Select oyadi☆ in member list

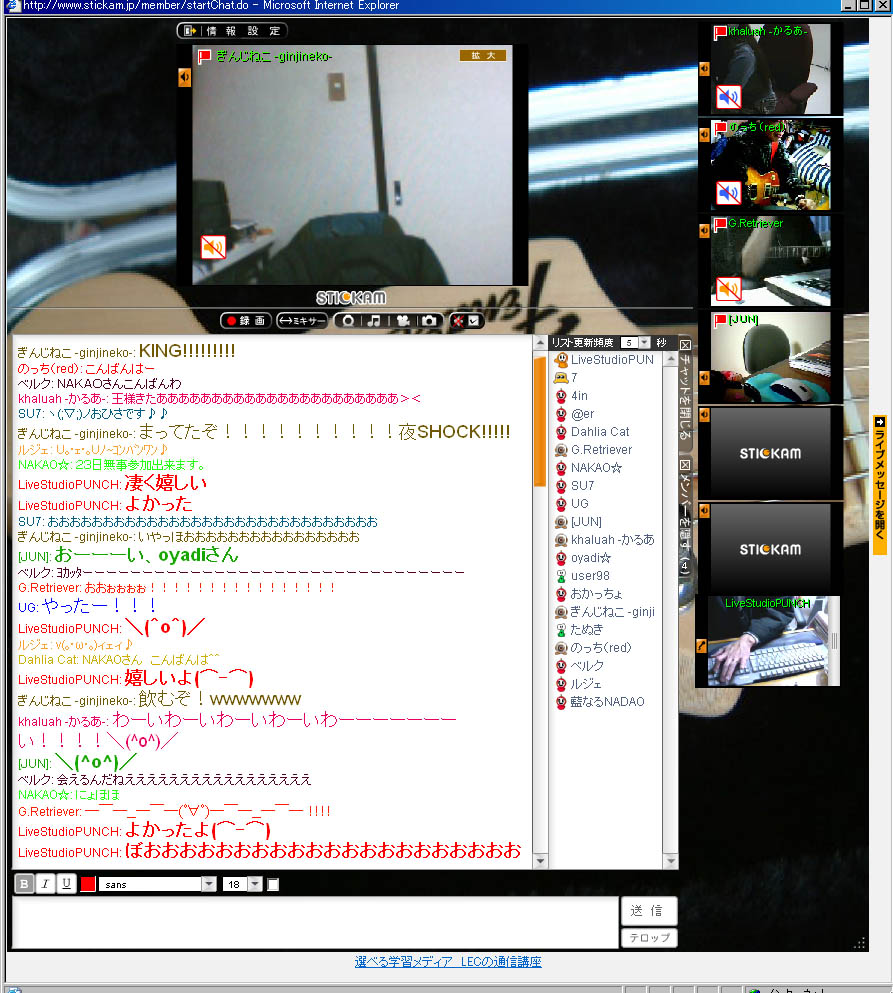click(583, 558)
